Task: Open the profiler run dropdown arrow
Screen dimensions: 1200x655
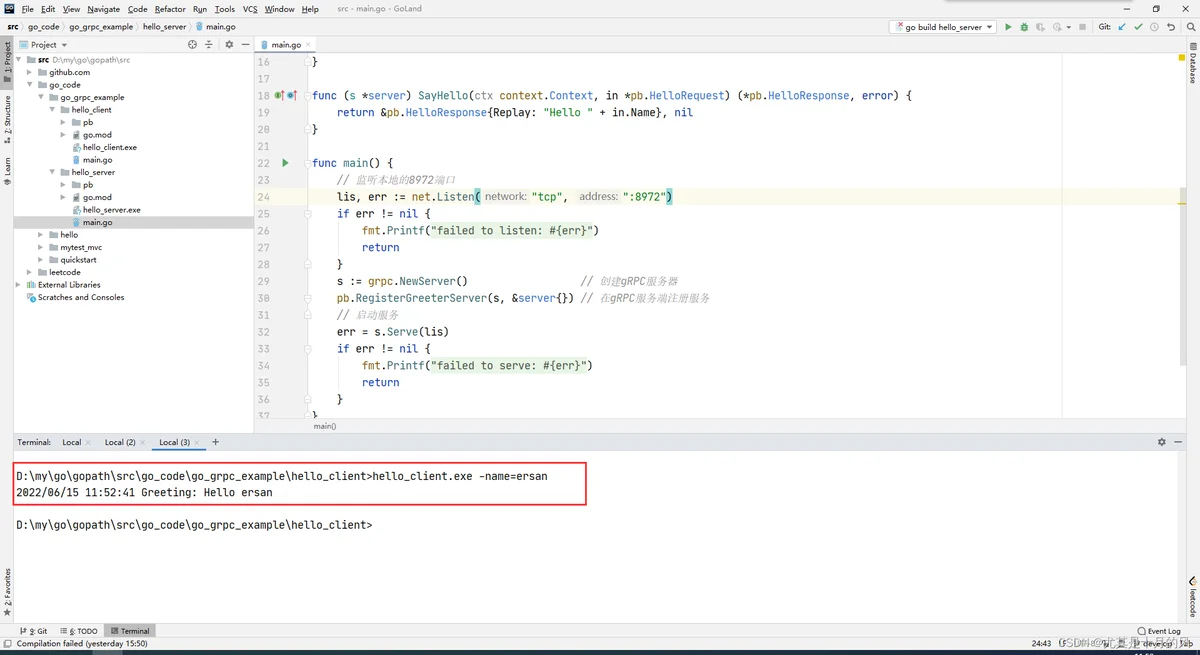Action: pos(1069,27)
